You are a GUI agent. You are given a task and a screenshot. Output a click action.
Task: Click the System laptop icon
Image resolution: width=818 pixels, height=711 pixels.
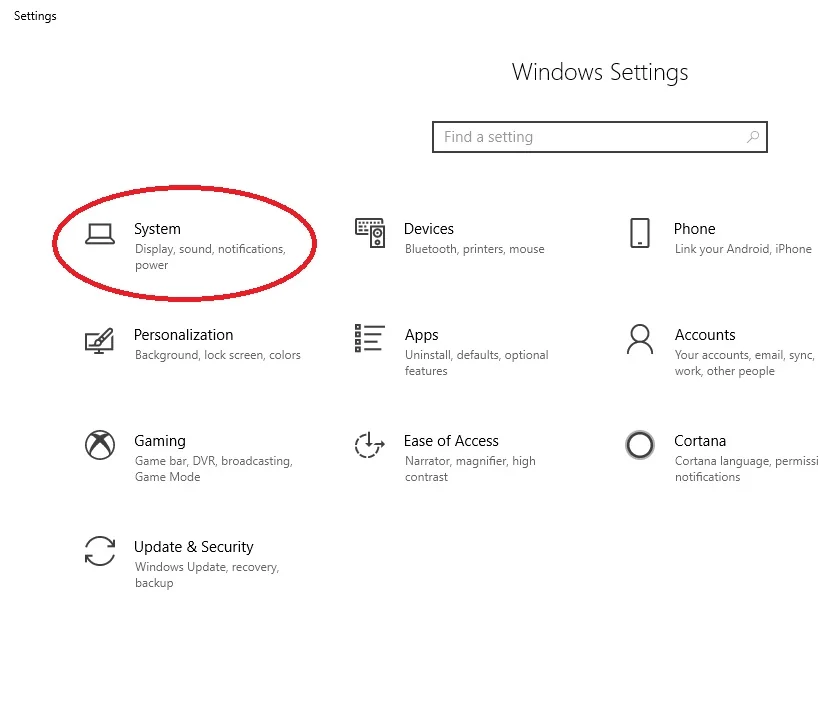100,234
